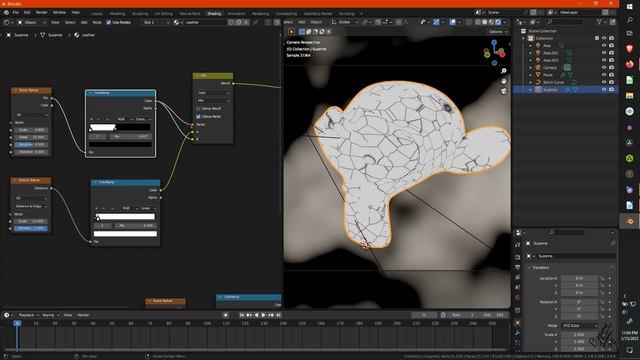Open the View Layer properties tab icon
The height and width of the screenshot is (360, 640).
(518, 278)
